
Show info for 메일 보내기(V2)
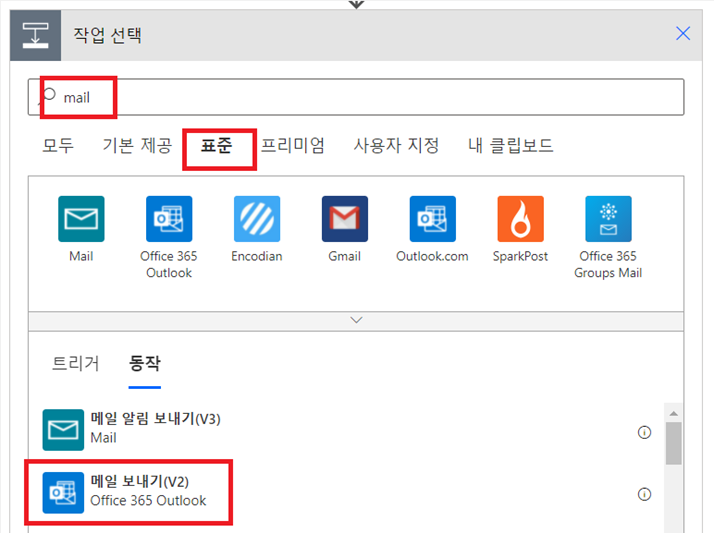(644, 494)
